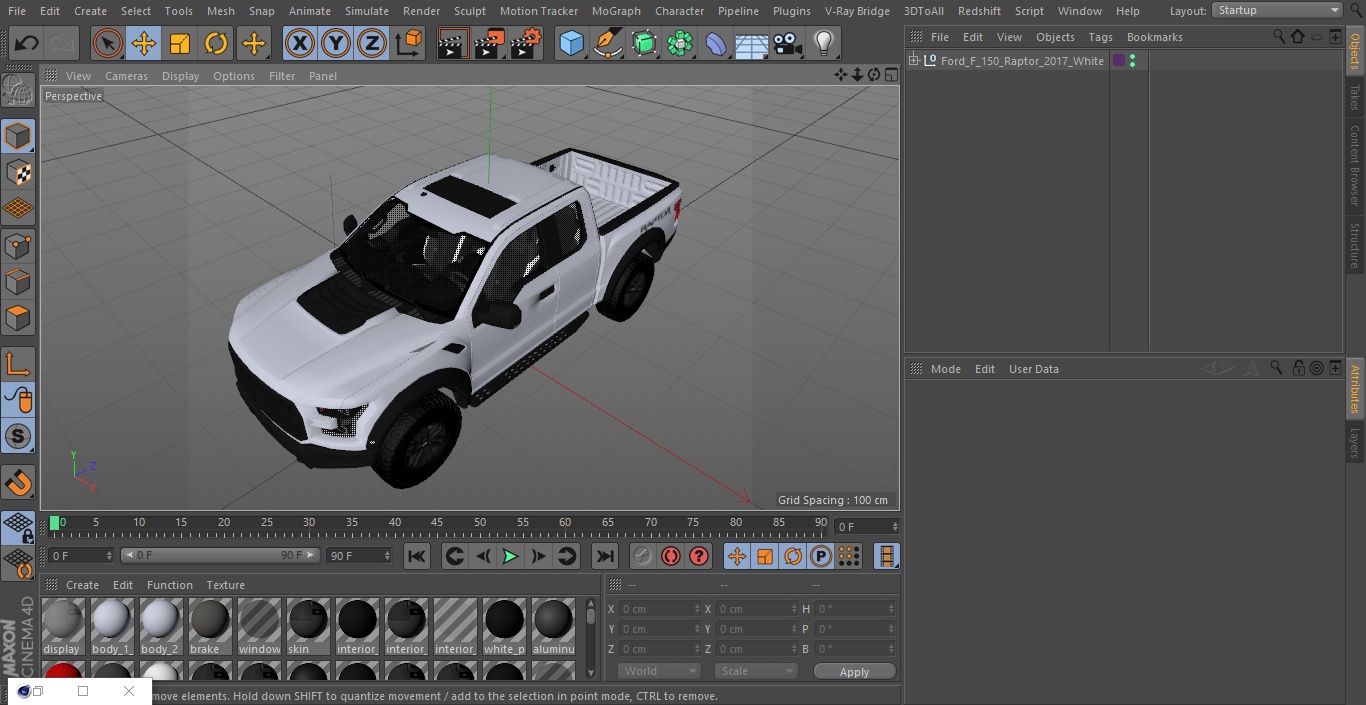1366x705 pixels.
Task: Open the World coordinate dropdown
Action: (x=659, y=671)
